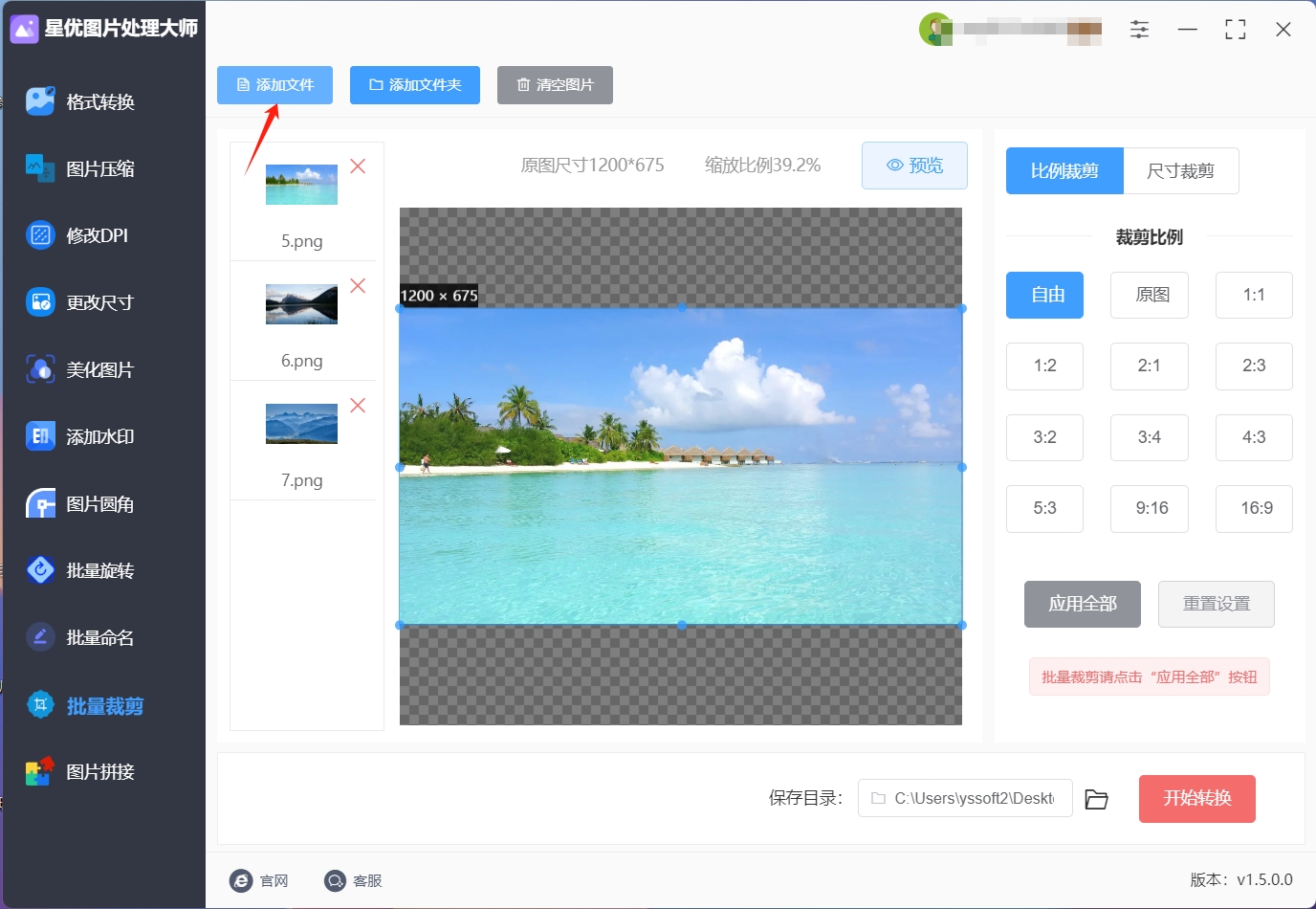Select the 3:2 crop ratio

coord(1044,438)
